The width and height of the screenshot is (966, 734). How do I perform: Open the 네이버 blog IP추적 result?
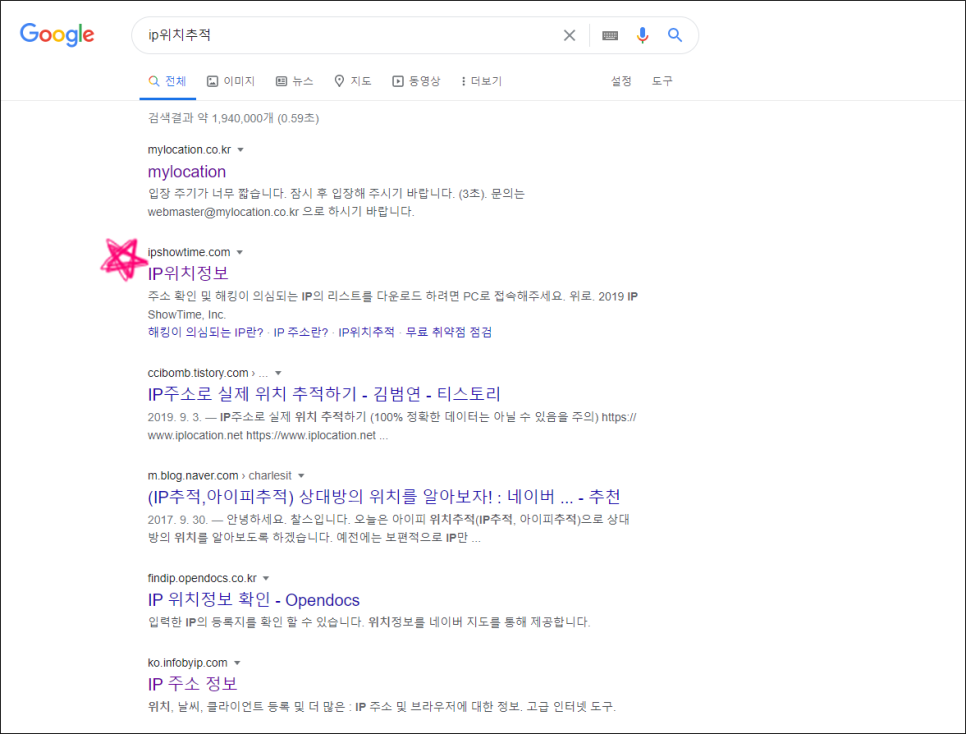click(x=384, y=497)
